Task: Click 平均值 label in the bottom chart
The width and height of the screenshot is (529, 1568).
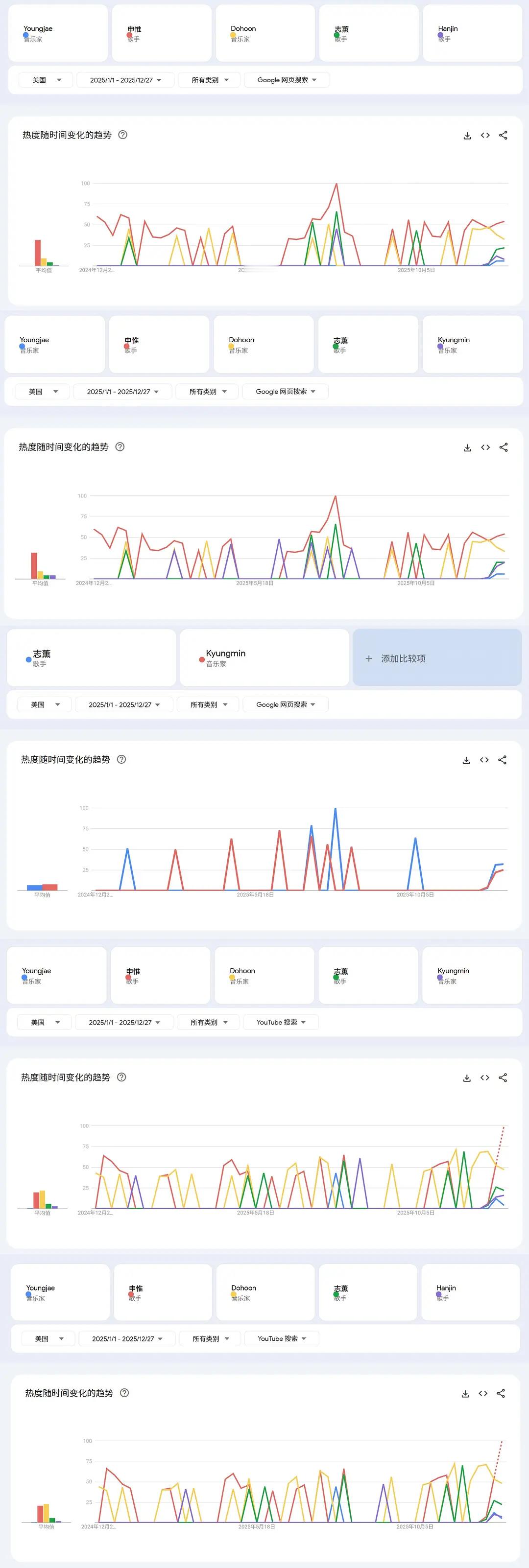Action: (46, 1527)
